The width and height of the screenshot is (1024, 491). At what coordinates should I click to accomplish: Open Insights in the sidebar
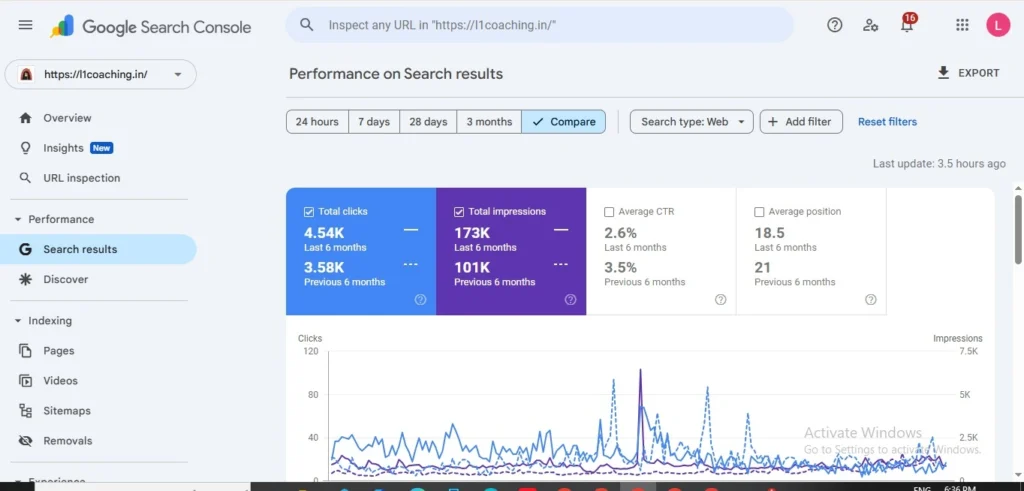[98, 148]
